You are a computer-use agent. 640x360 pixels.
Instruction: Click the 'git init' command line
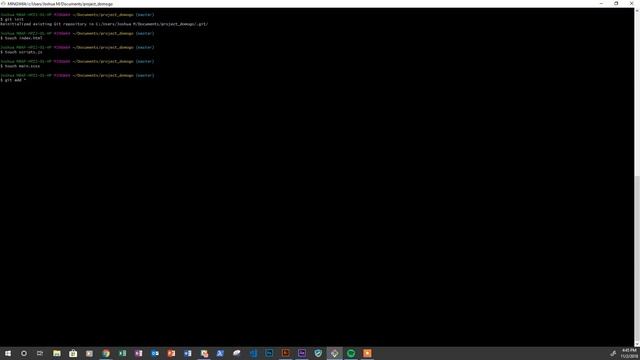[12, 19]
